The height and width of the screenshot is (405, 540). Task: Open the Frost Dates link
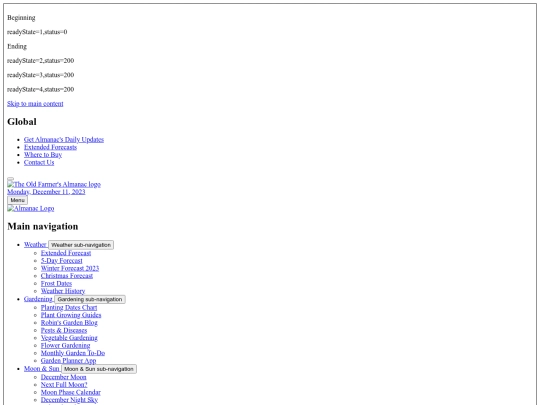pos(56,283)
